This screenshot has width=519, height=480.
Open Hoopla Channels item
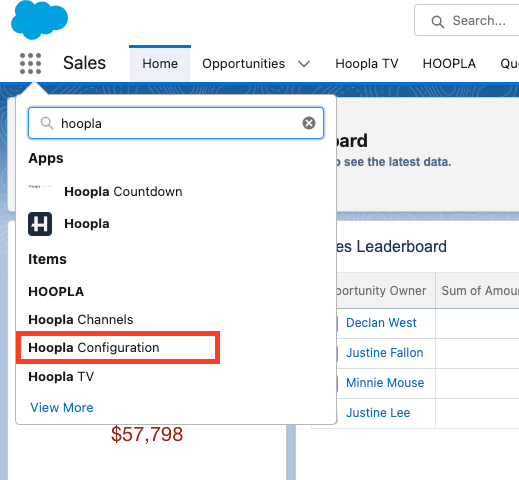[x=81, y=320]
